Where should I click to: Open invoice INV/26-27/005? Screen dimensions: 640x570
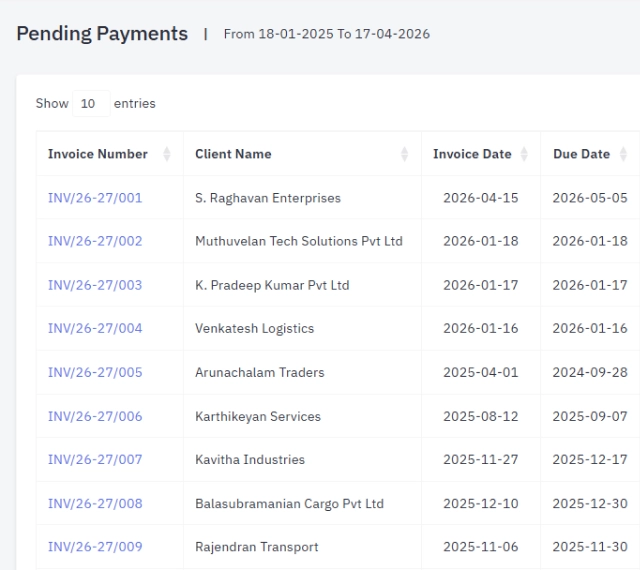point(95,372)
